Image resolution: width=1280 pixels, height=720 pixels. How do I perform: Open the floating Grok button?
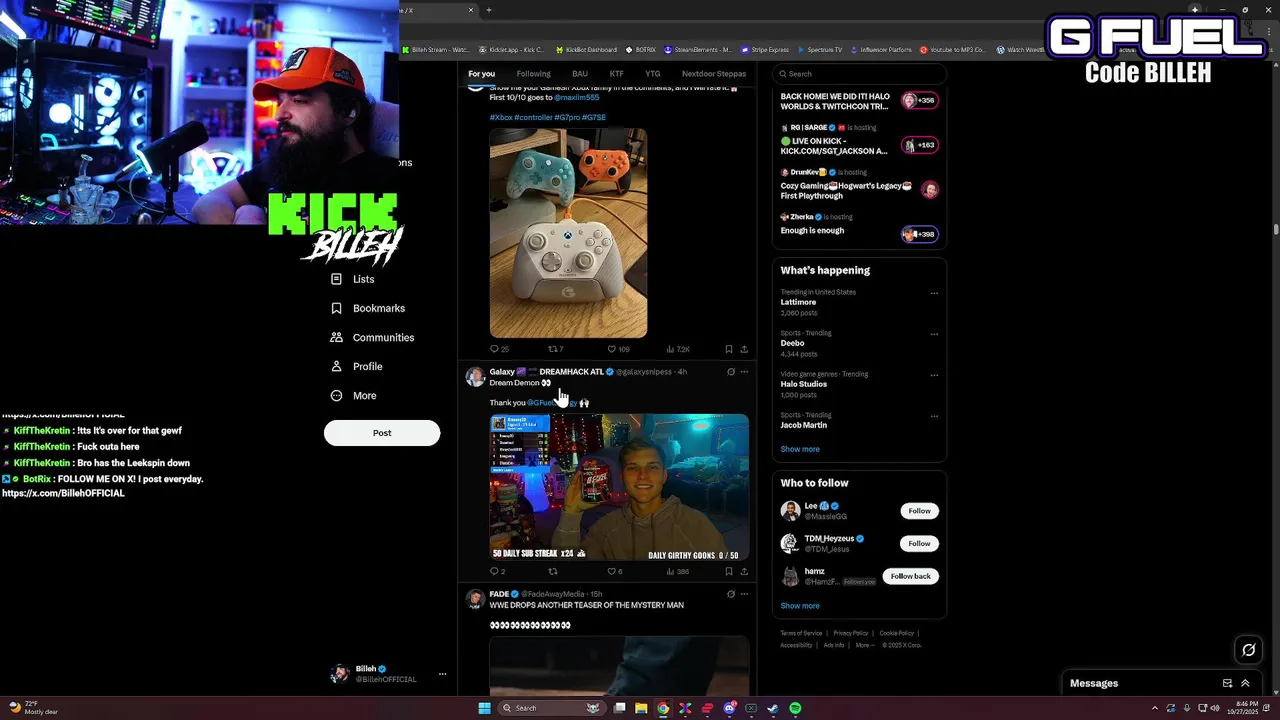[1248, 650]
